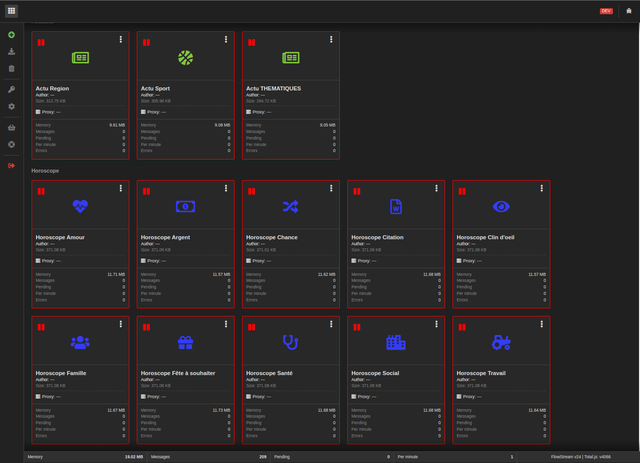Screen dimensions: 640x463
Task: Click the basket icon in sidebar
Action: (11, 128)
